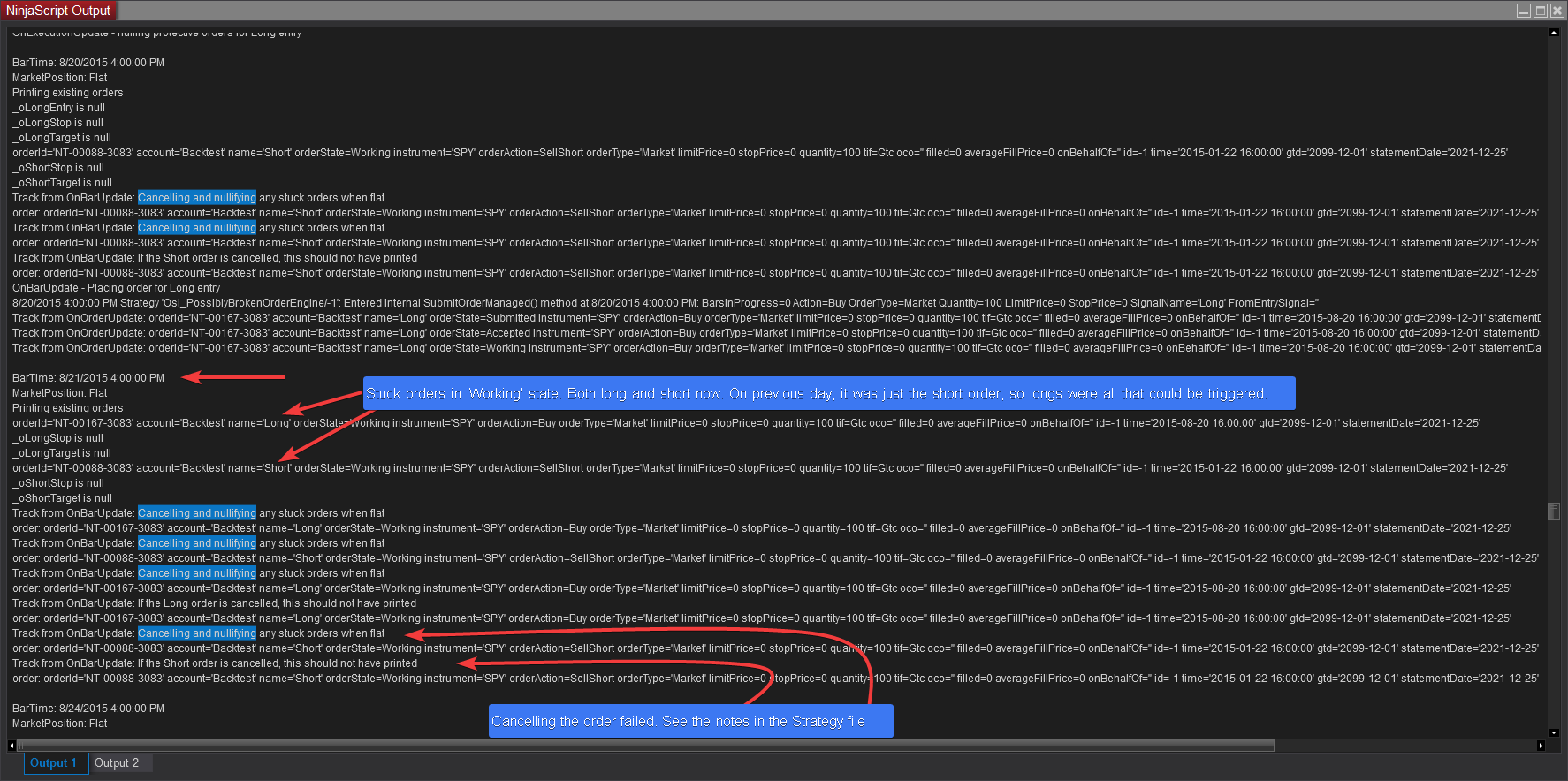1568x781 pixels.
Task: Click the NinjaScript Output title tab
Action: coord(58,11)
